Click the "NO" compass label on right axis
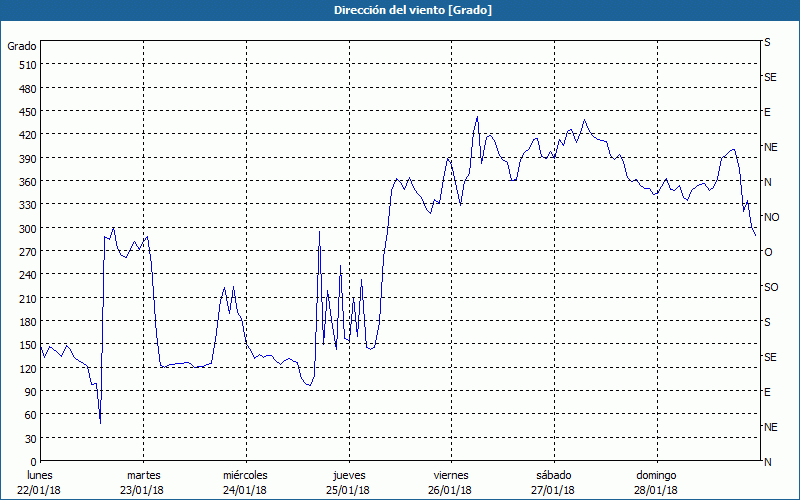Image resolution: width=800 pixels, height=500 pixels. coord(771,217)
